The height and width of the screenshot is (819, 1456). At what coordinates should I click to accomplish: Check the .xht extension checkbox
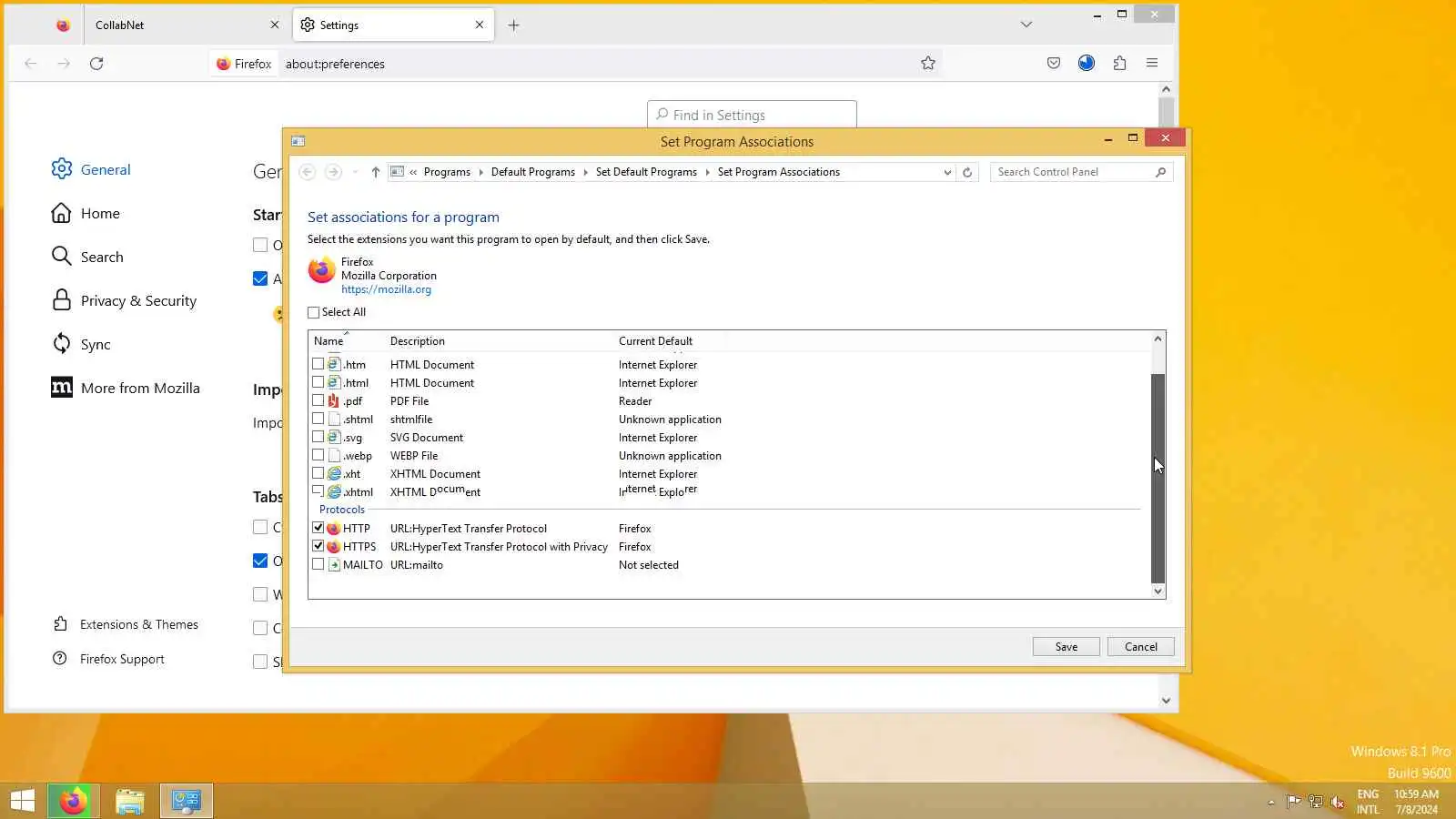318,473
